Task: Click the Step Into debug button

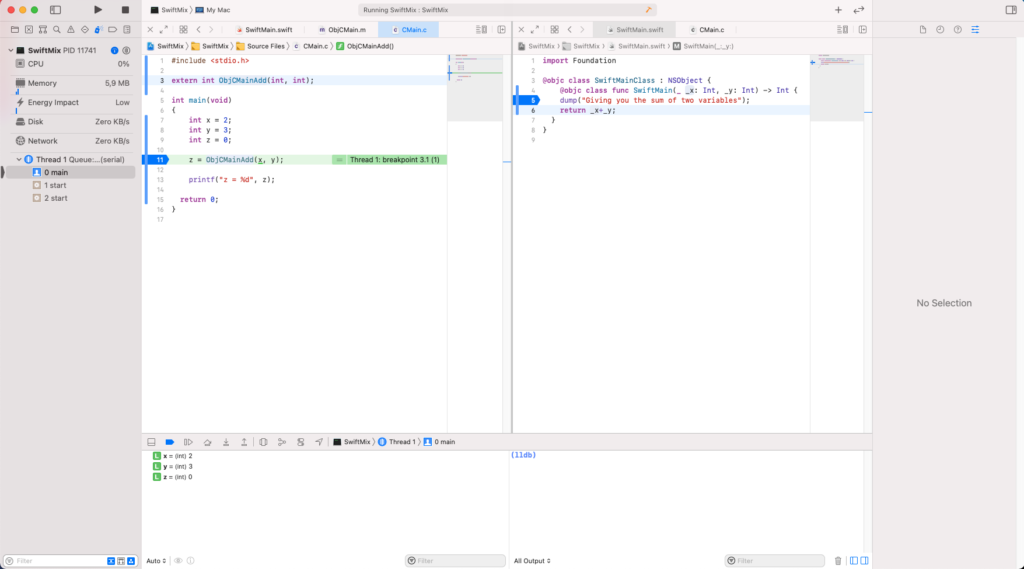Action: [225, 441]
